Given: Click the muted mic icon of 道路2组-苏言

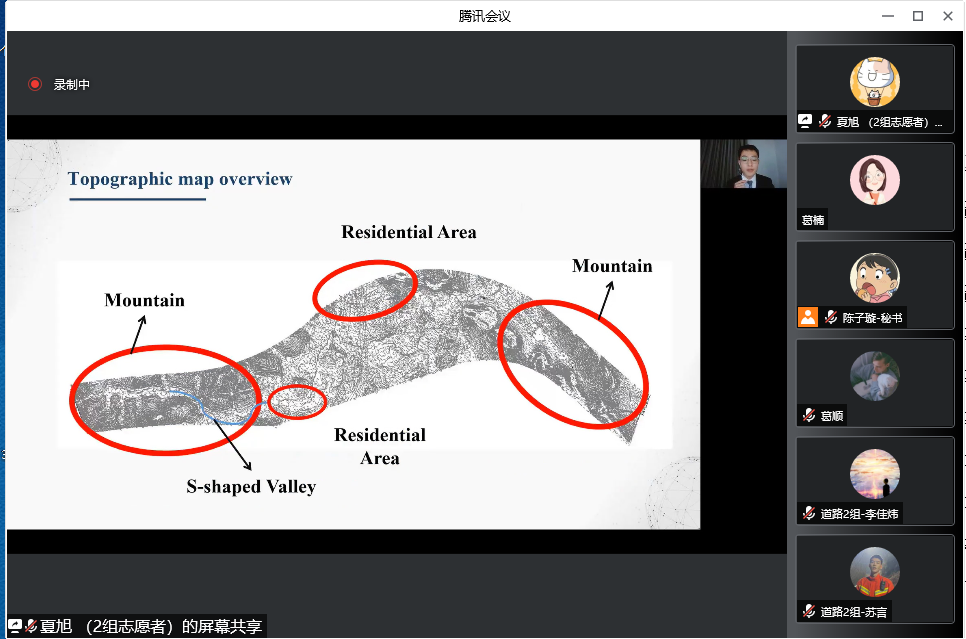Looking at the screenshot, I should pos(808,611).
